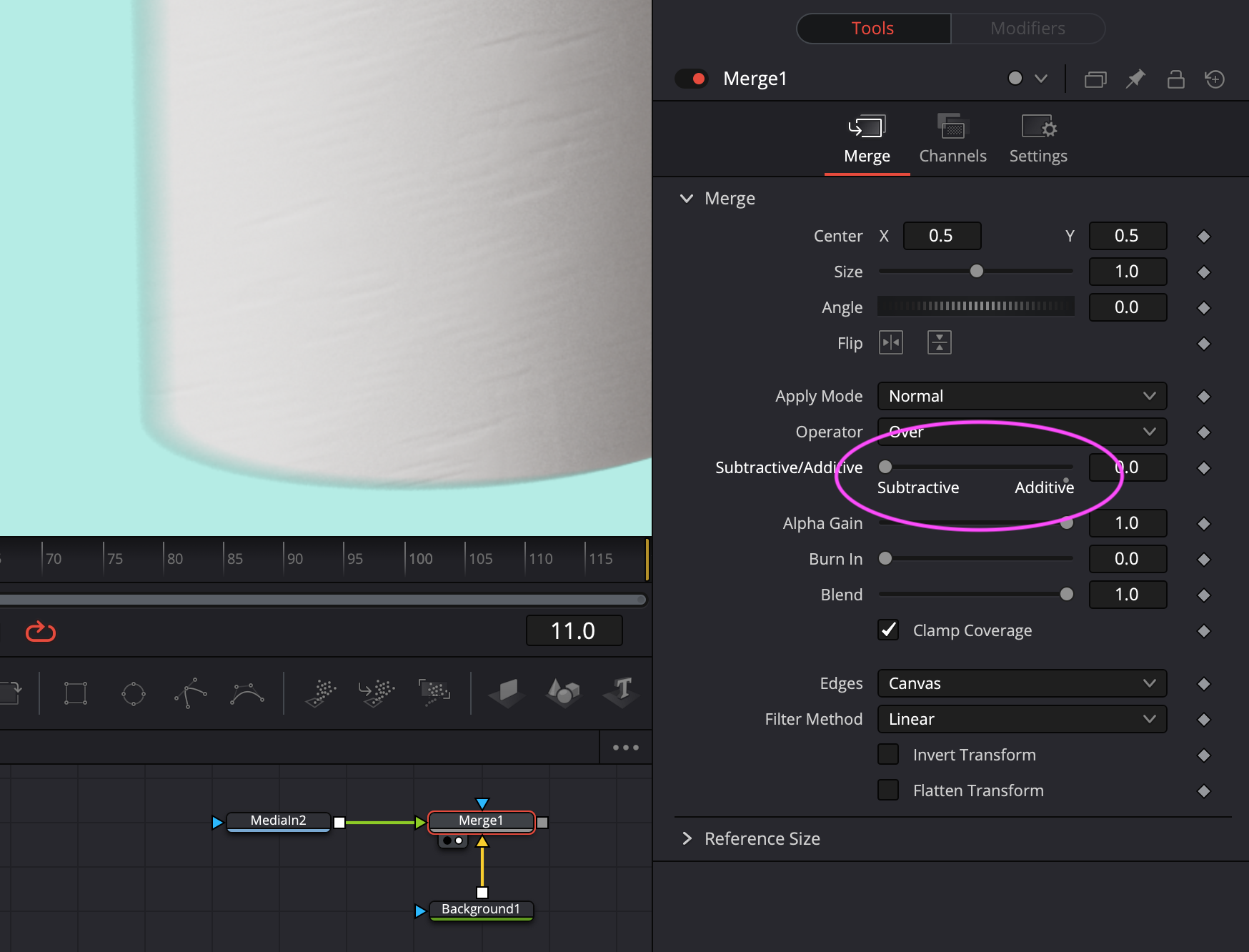The width and height of the screenshot is (1249, 952).
Task: Select the B-Spline mask tool
Action: click(247, 693)
